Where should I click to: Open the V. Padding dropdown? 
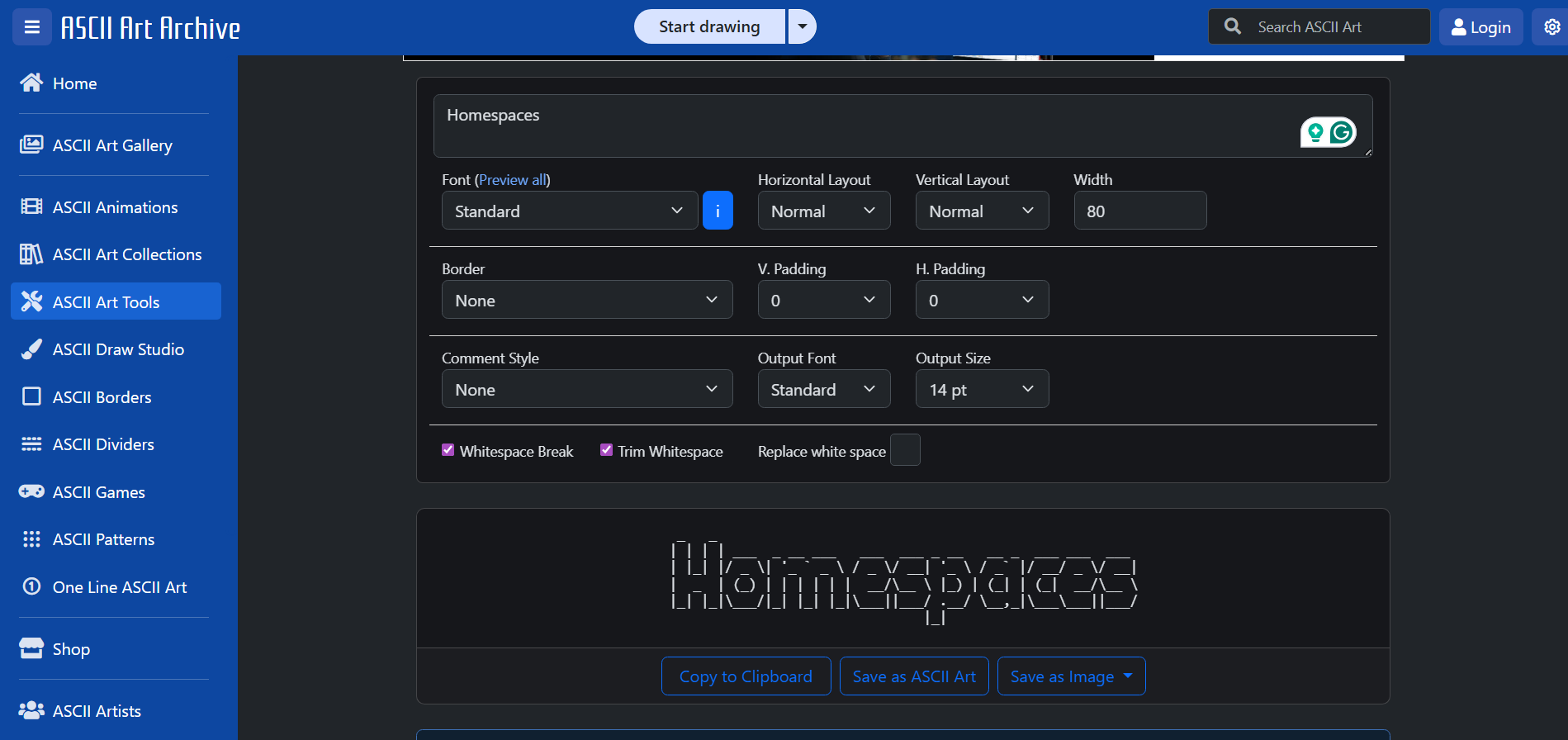pyautogui.click(x=824, y=300)
